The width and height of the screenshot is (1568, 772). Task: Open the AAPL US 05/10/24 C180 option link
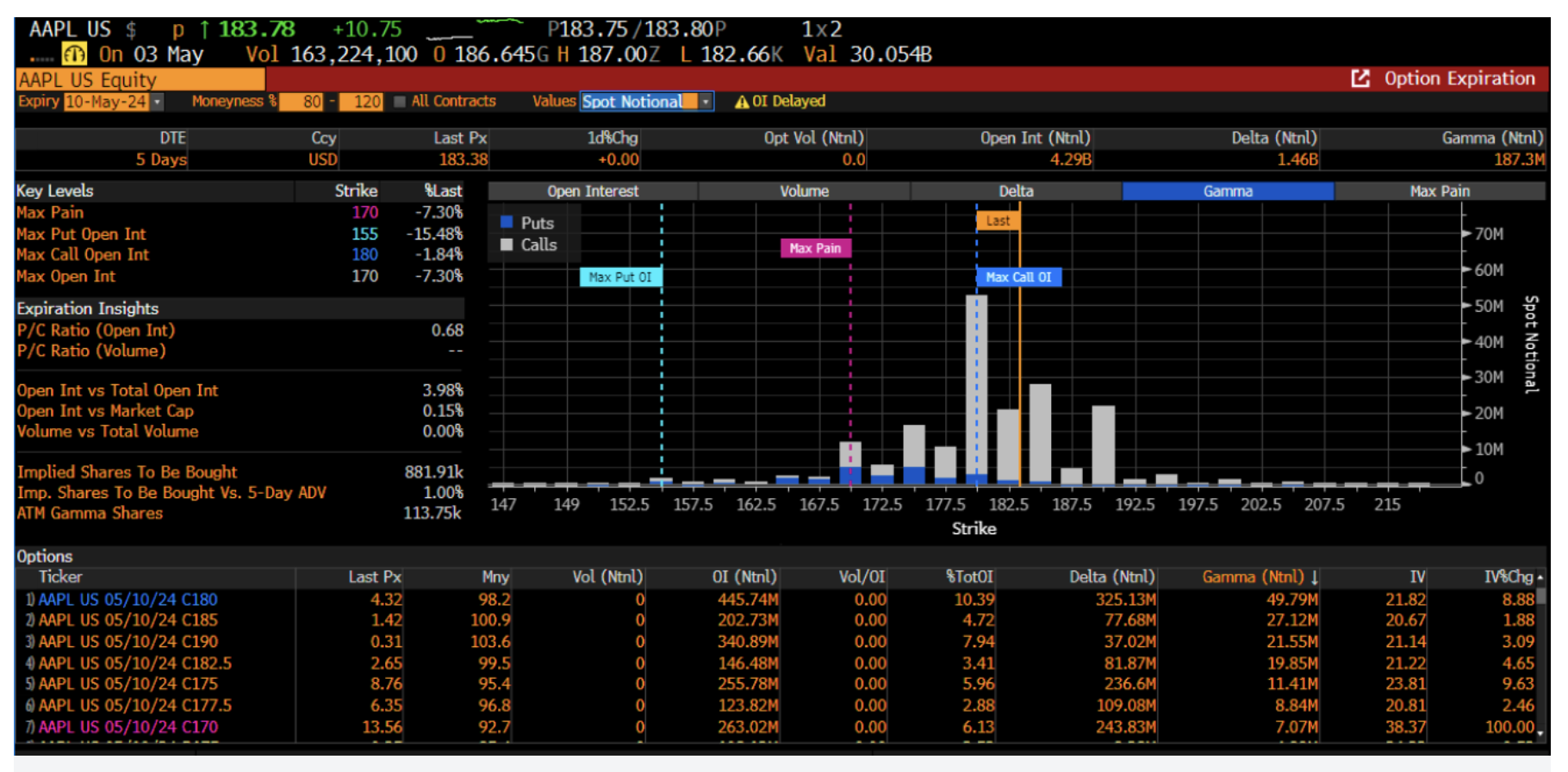[x=128, y=600]
